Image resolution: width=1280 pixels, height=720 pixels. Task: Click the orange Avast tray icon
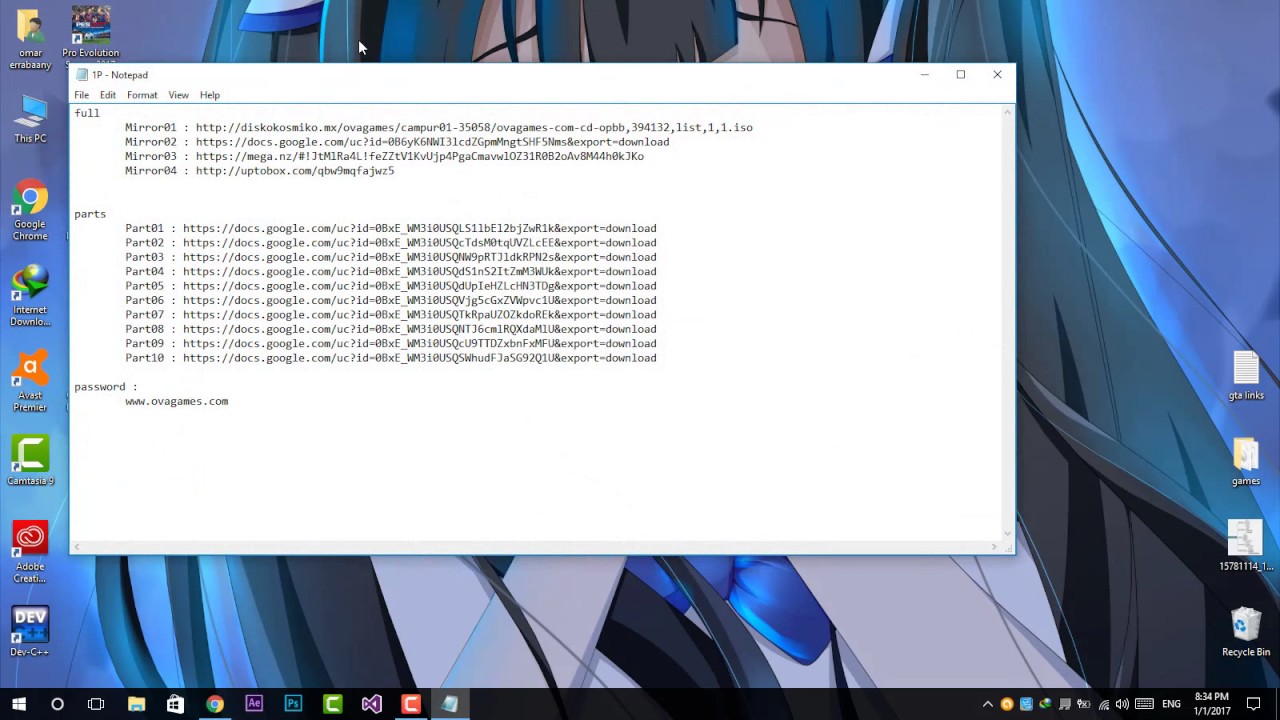[1007, 704]
